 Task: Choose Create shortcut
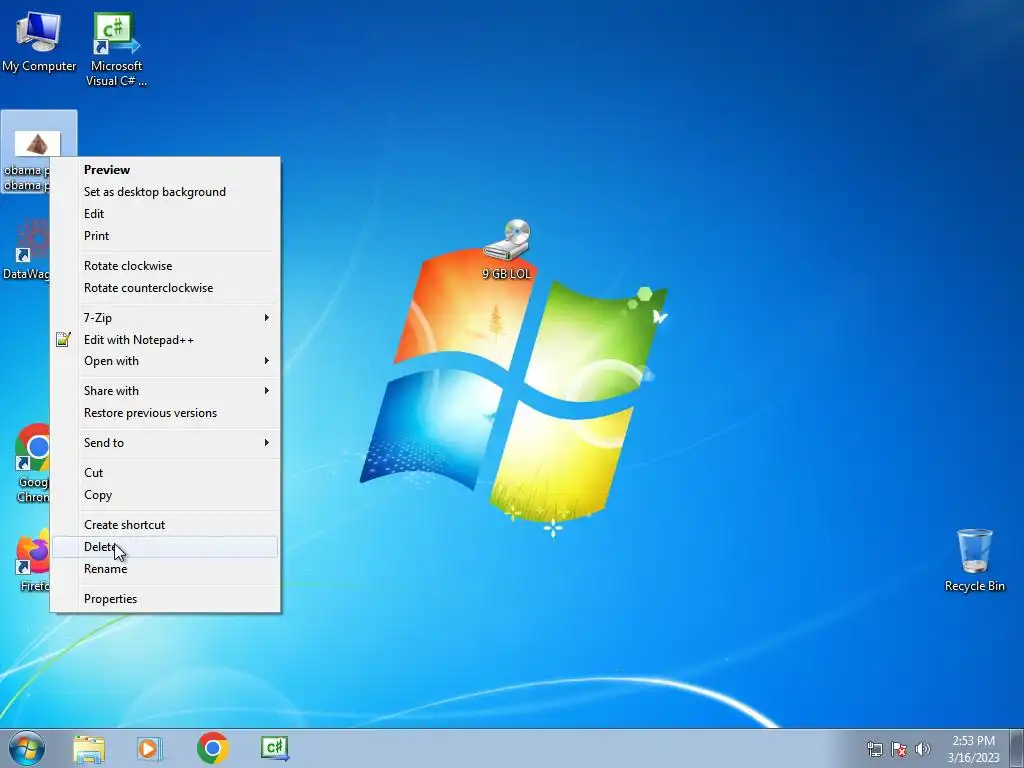click(165, 525)
